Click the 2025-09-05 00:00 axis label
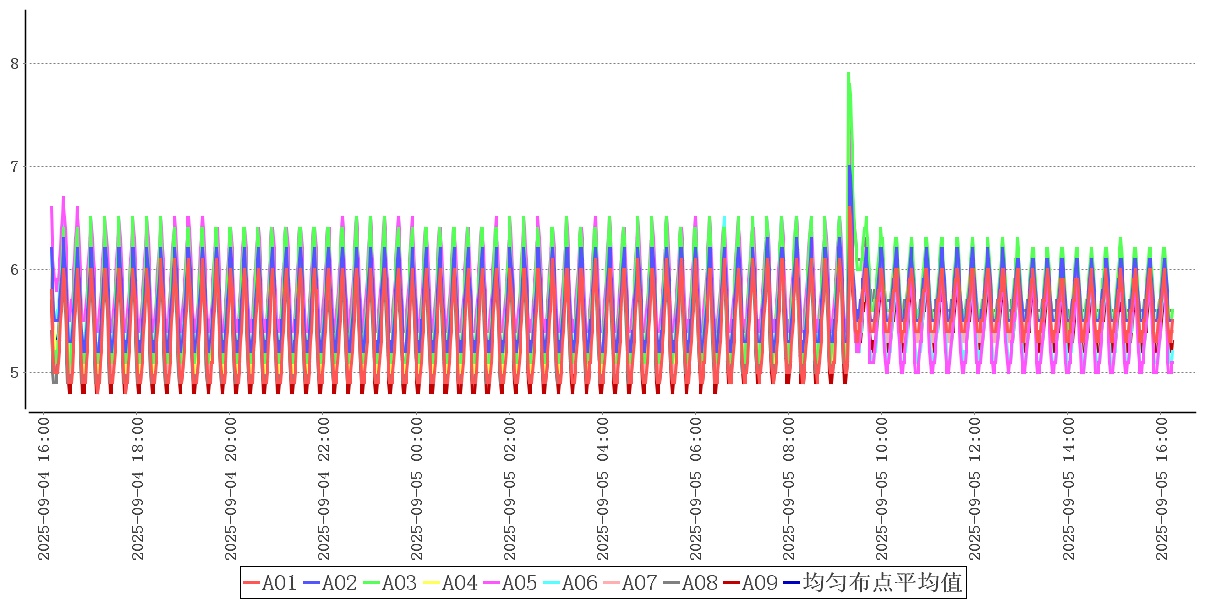The image size is (1207, 600). (x=416, y=490)
